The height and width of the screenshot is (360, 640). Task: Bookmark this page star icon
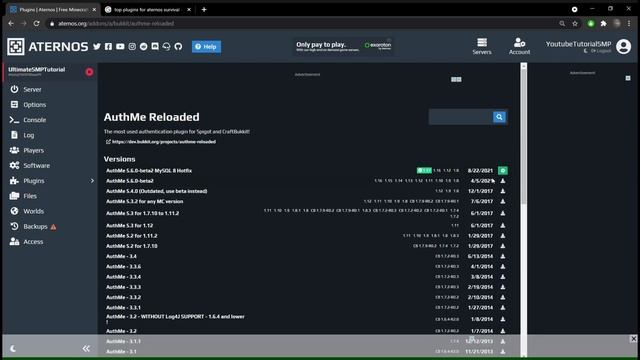tap(575, 24)
